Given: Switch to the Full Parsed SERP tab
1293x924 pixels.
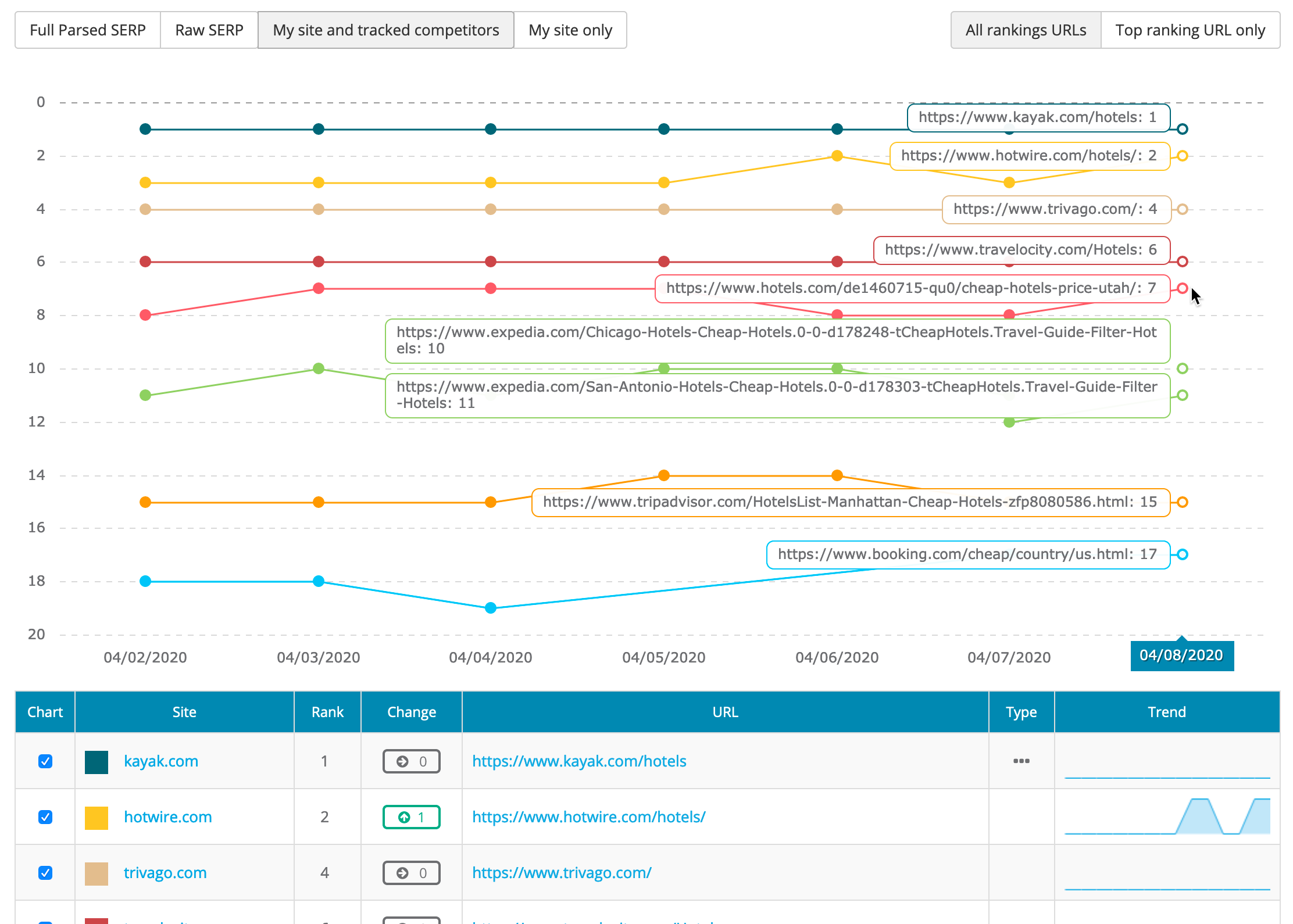Looking at the screenshot, I should [x=88, y=30].
